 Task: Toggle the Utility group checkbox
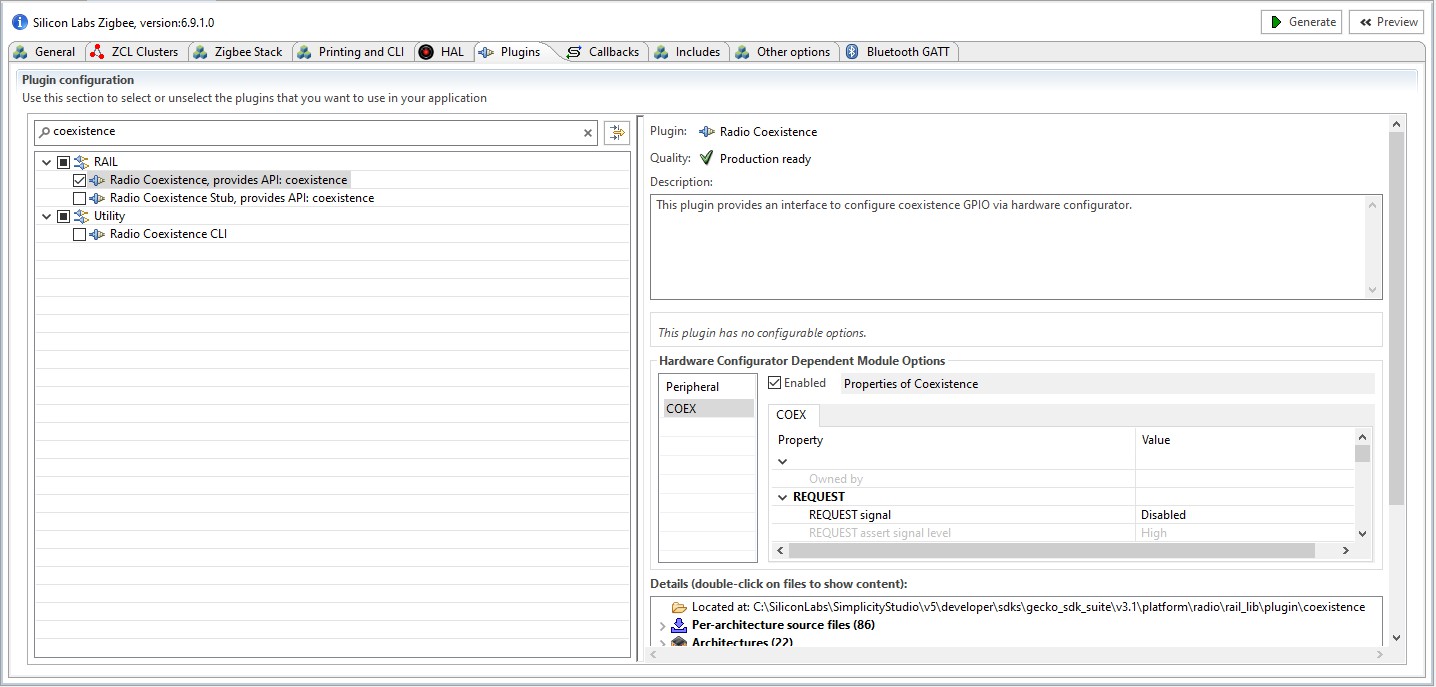[x=63, y=216]
